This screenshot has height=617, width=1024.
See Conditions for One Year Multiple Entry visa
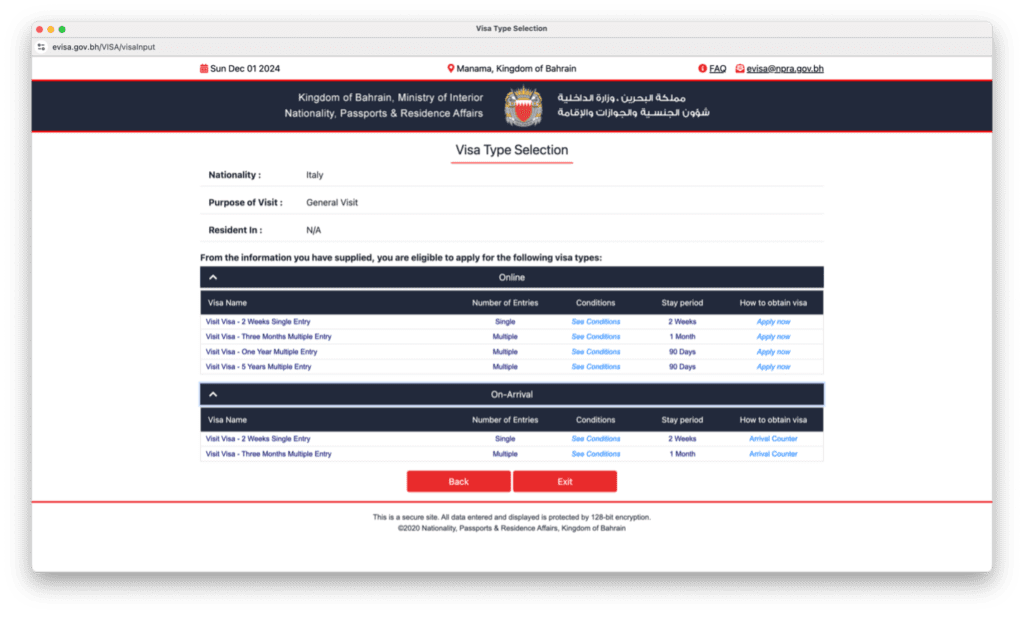tap(596, 352)
